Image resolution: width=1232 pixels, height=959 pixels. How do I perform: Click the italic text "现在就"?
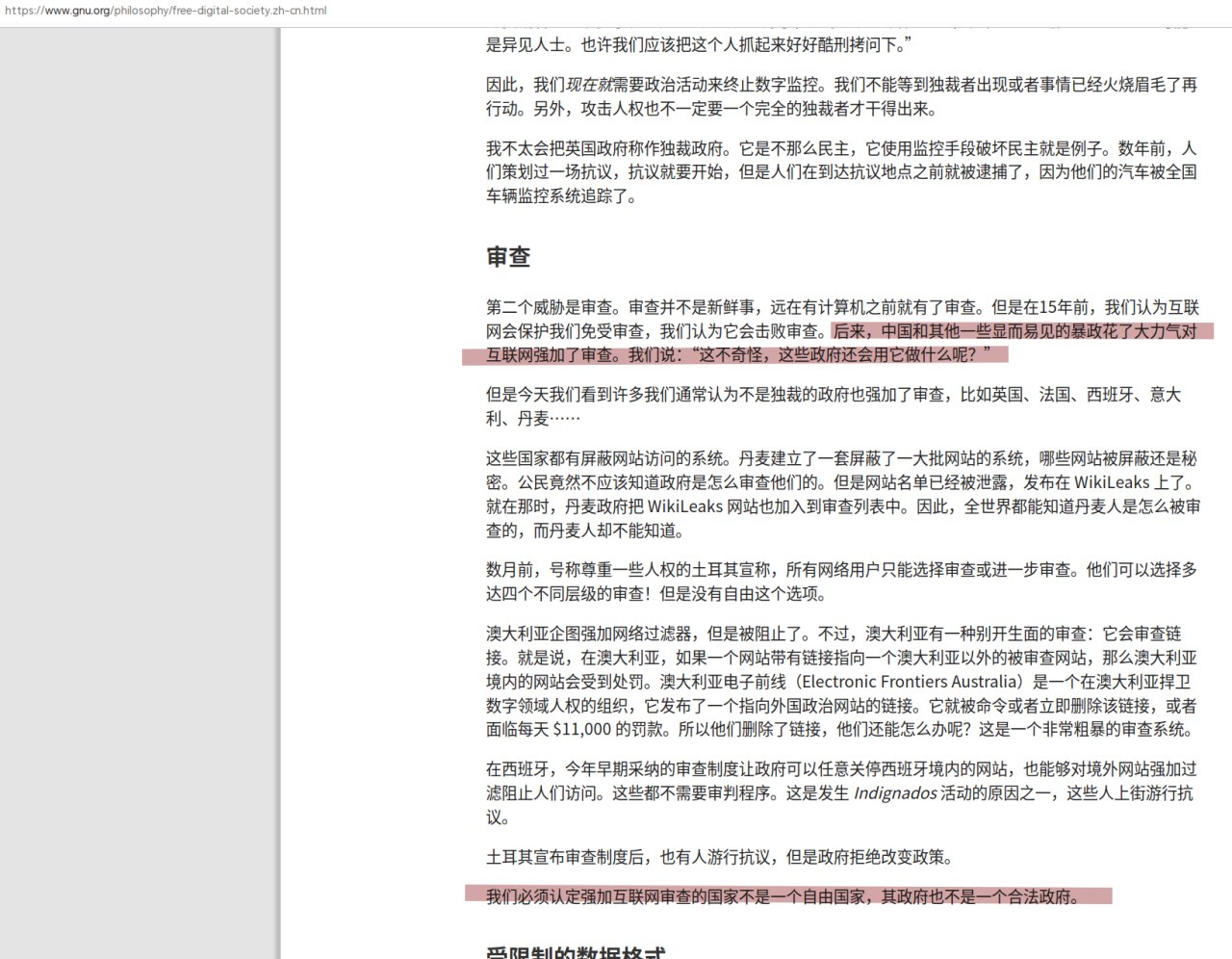589,85
